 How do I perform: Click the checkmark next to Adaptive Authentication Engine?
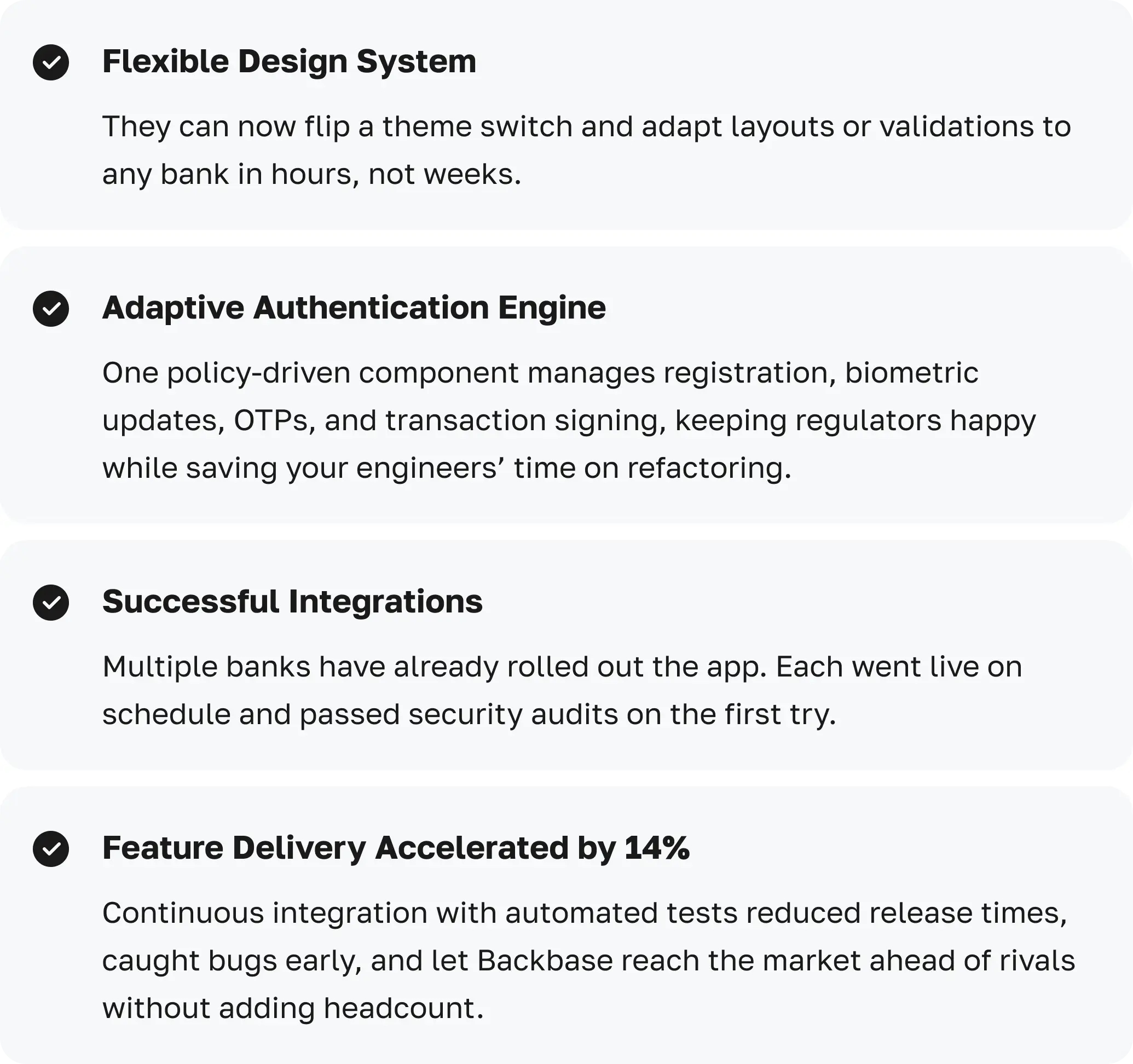tap(51, 308)
